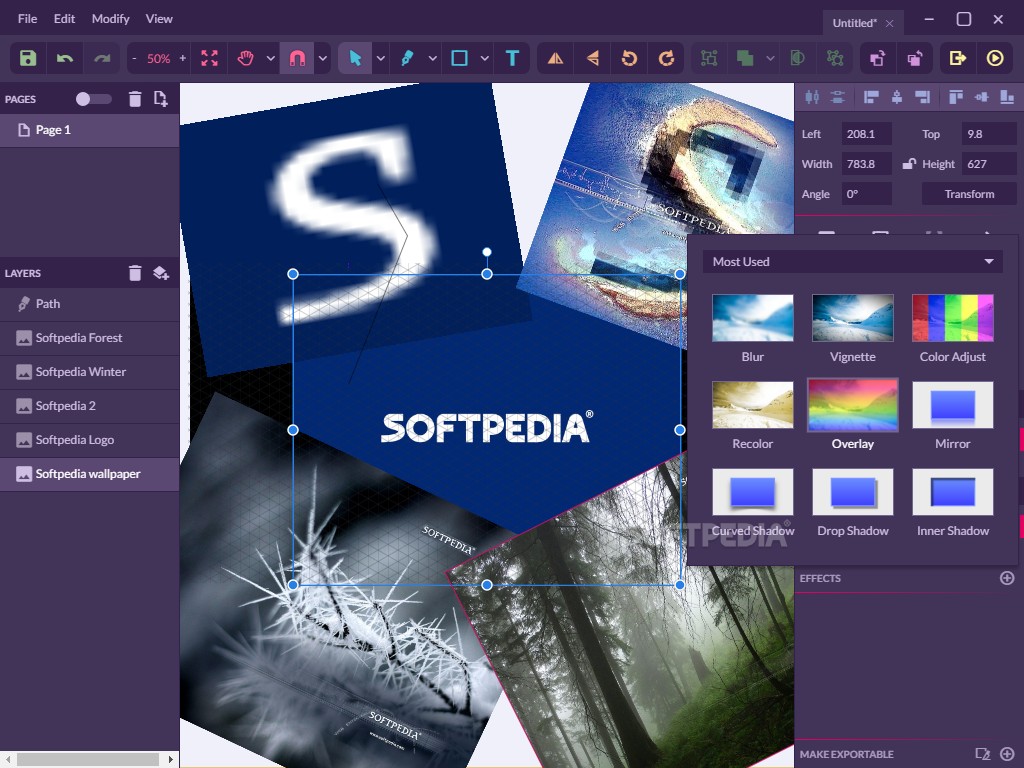
Task: Select Page 1 in Pages panel
Action: (89, 130)
